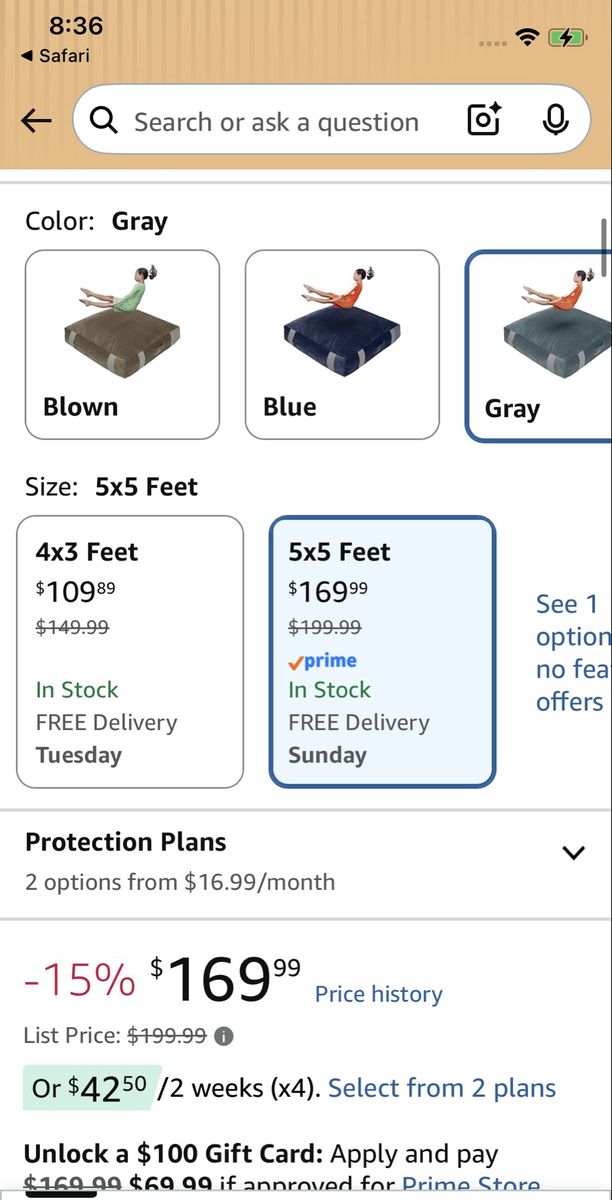Open Select from 2 plans link
Screen dimensions: 612x1200
point(442,1088)
